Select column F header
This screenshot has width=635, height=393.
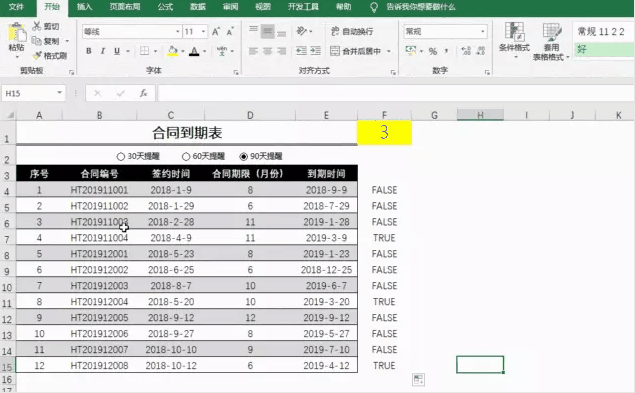point(384,115)
